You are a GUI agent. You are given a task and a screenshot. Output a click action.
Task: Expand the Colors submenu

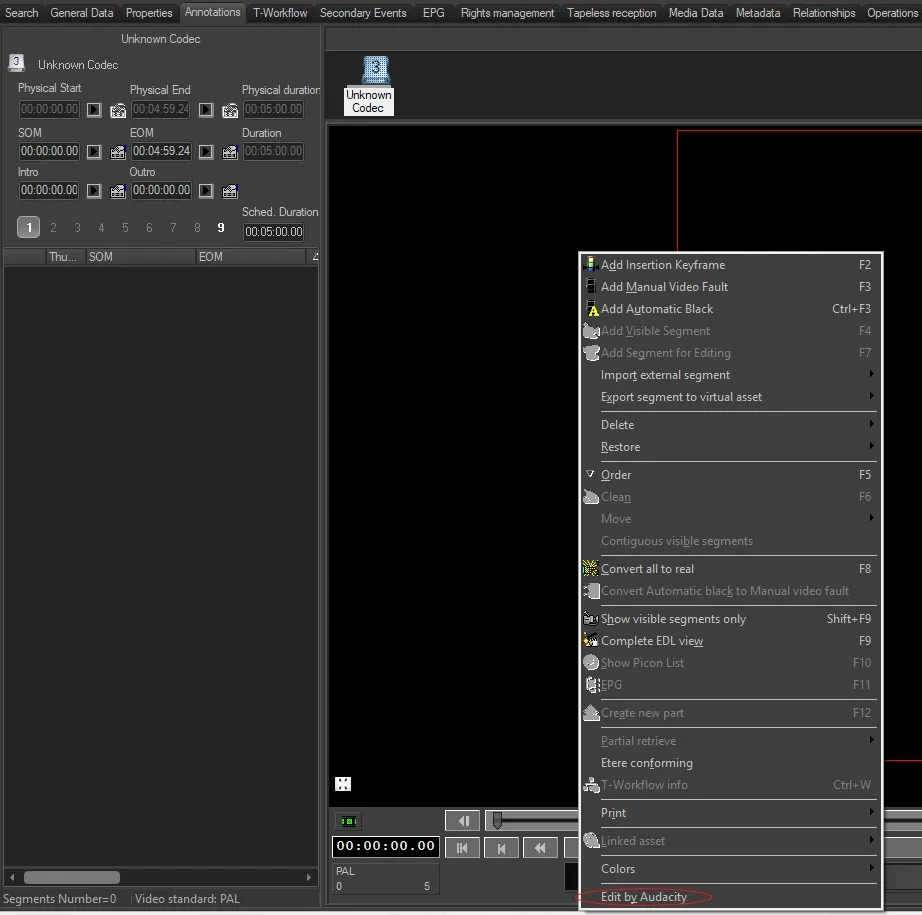[x=618, y=869]
